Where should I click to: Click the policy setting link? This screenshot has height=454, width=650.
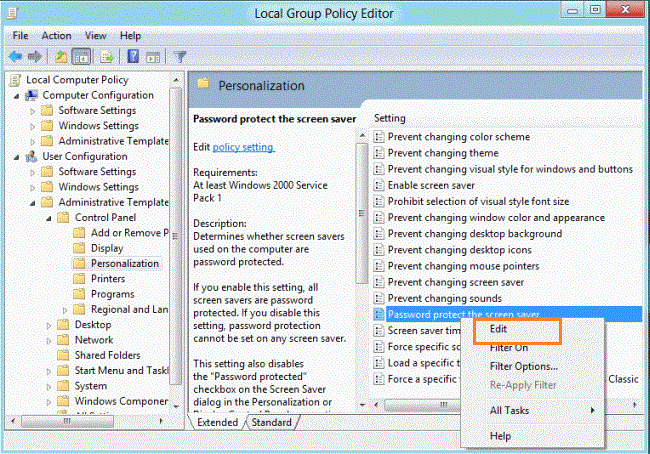click(x=243, y=147)
